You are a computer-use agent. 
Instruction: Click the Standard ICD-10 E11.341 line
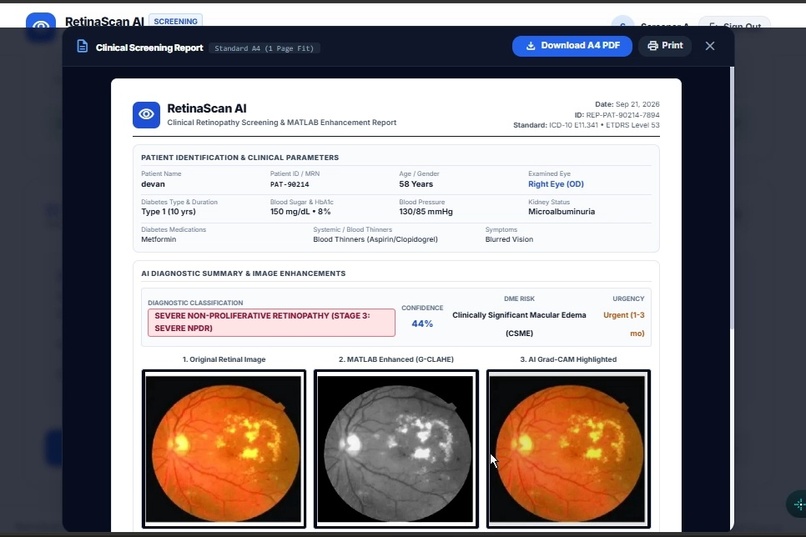(586, 125)
